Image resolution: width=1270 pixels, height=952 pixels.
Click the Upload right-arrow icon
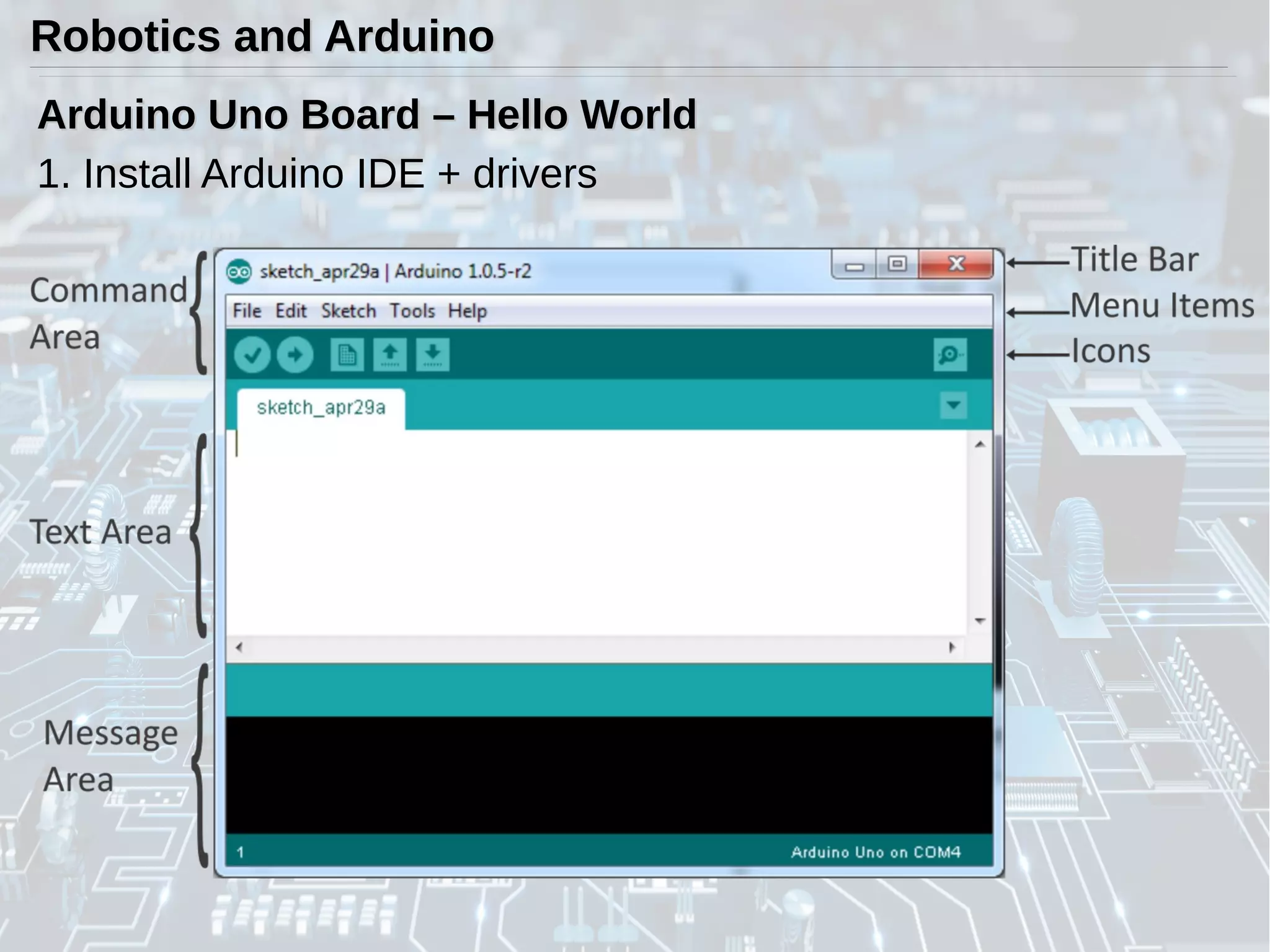[295, 355]
